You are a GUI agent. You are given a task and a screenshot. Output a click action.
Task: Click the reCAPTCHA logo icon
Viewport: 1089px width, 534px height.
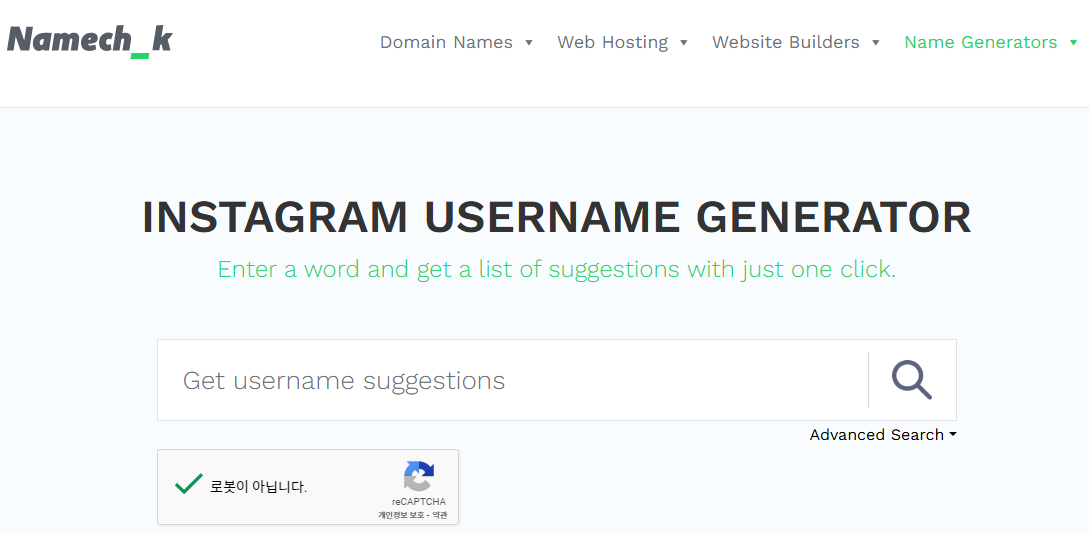pyautogui.click(x=419, y=476)
